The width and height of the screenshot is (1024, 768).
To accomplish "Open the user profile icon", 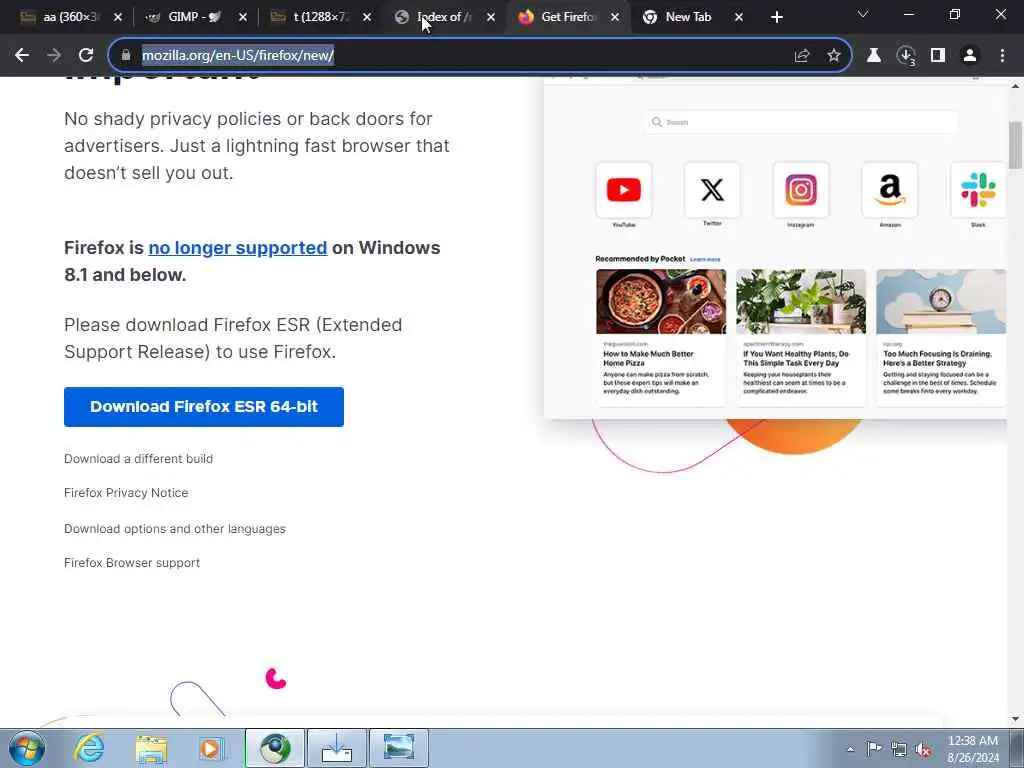I will coord(970,56).
